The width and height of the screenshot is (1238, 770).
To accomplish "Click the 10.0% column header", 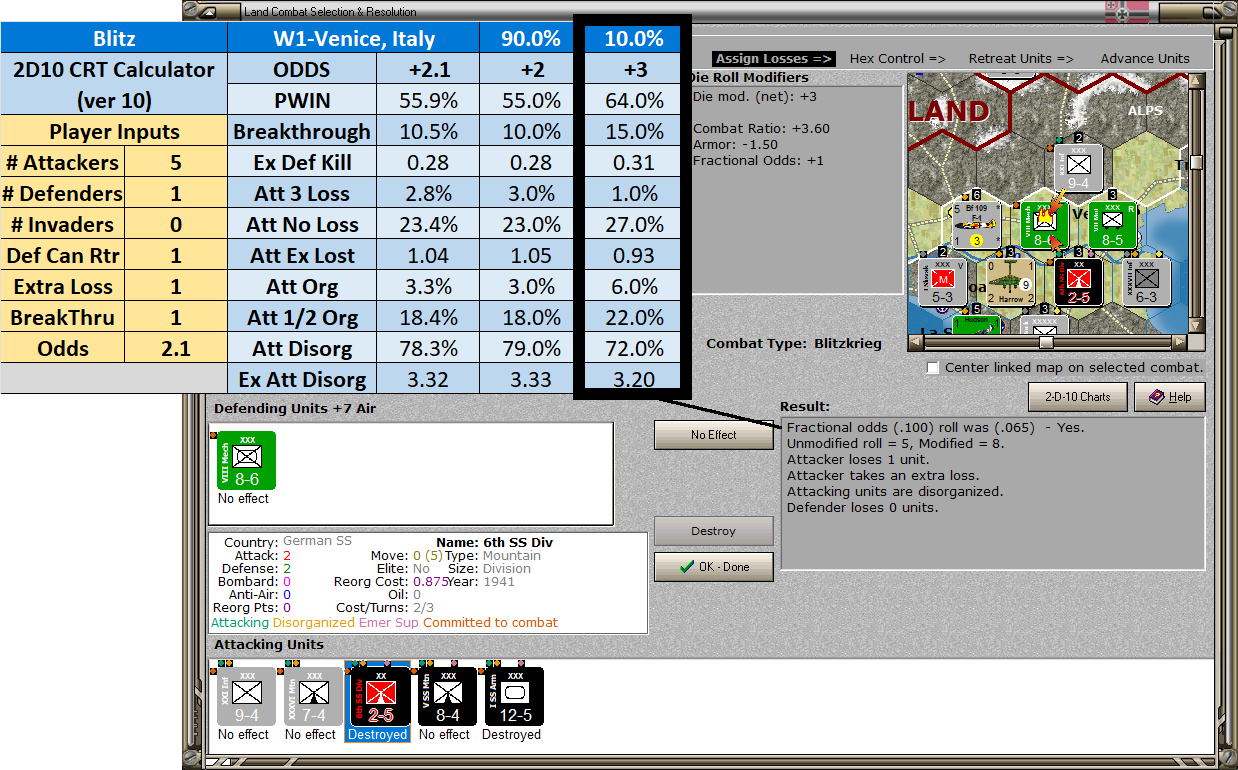I will 634,39.
